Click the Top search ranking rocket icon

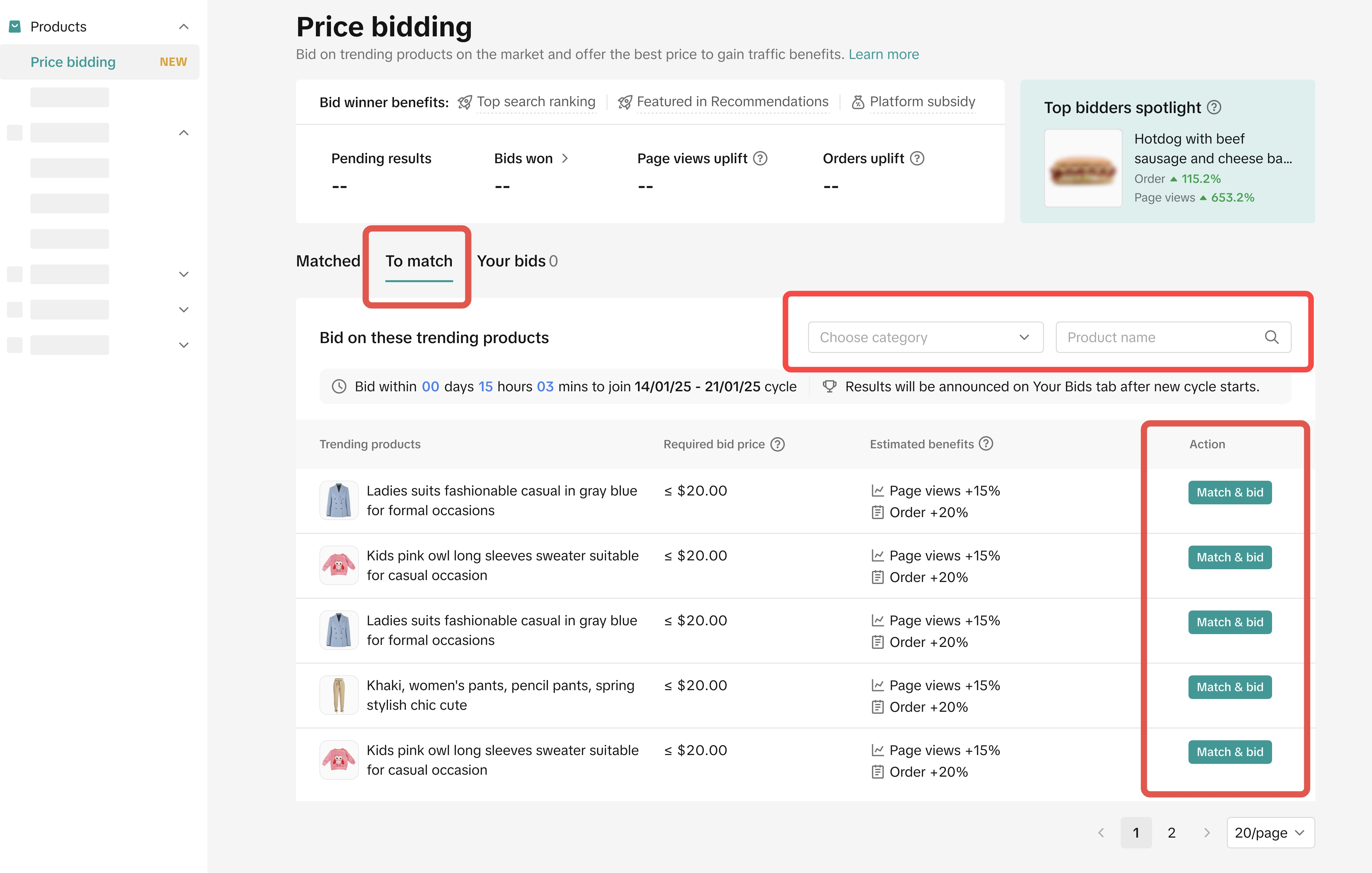pyautogui.click(x=465, y=102)
